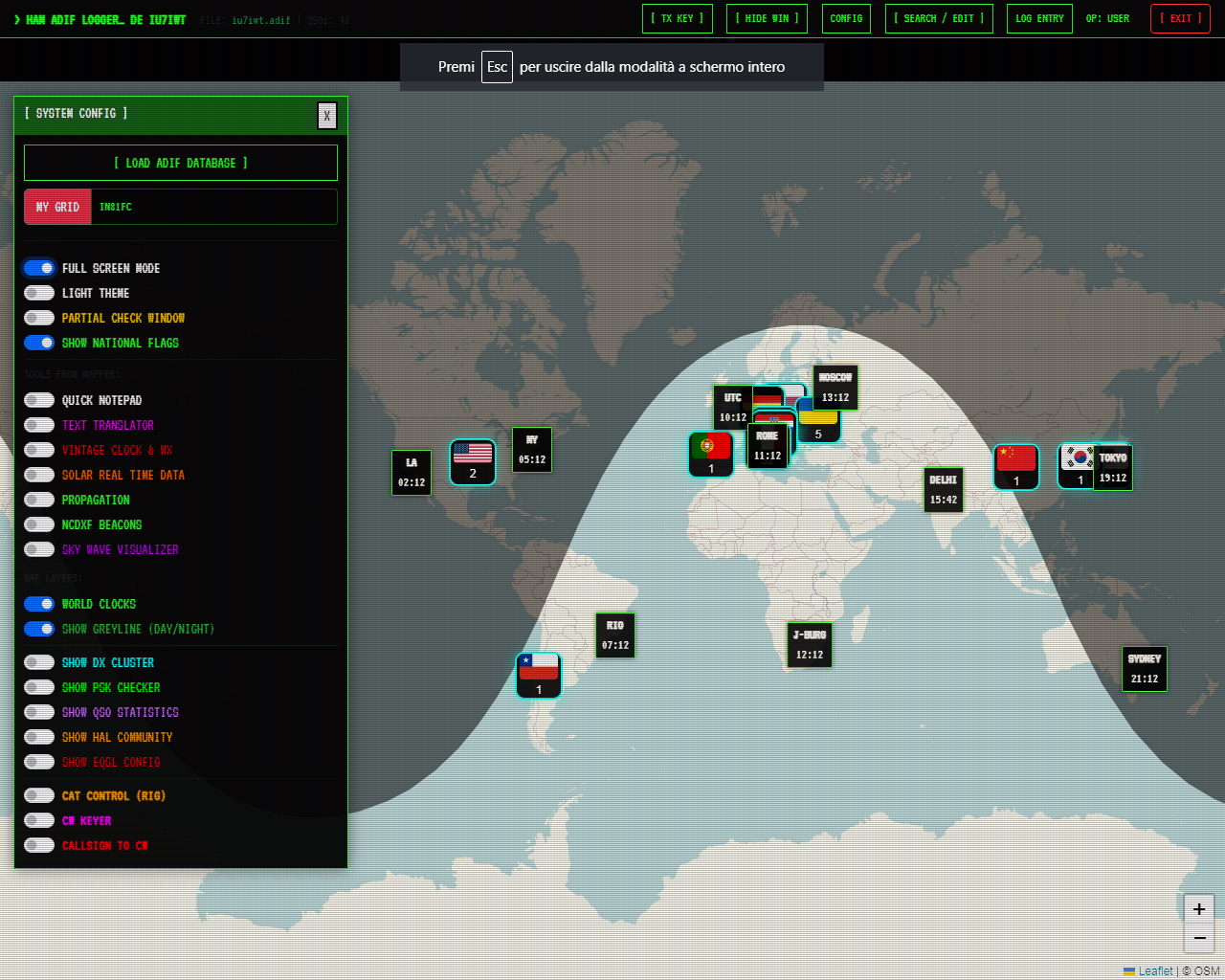Open the Config menu in header

pos(846,18)
